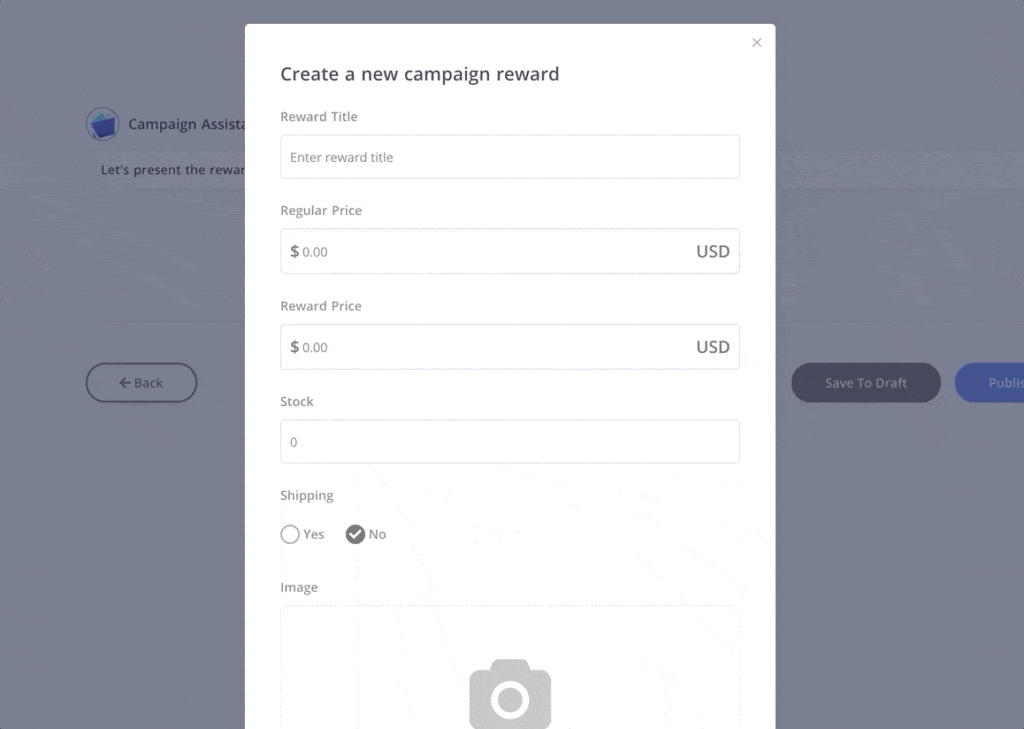1024x729 pixels.
Task: Click the Reward Price input field
Action: pyautogui.click(x=510, y=347)
